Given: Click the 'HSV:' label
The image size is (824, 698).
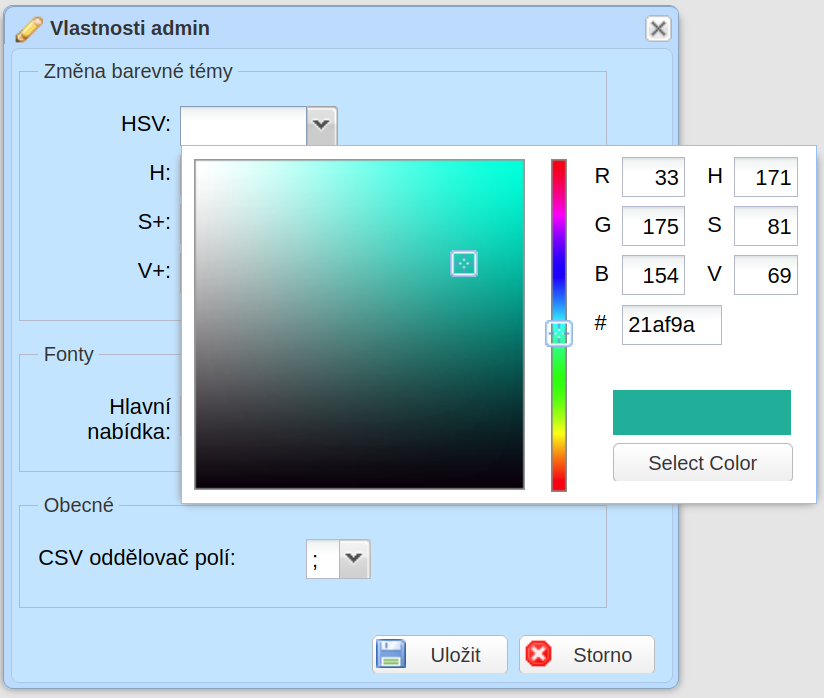Looking at the screenshot, I should (x=146, y=124).
